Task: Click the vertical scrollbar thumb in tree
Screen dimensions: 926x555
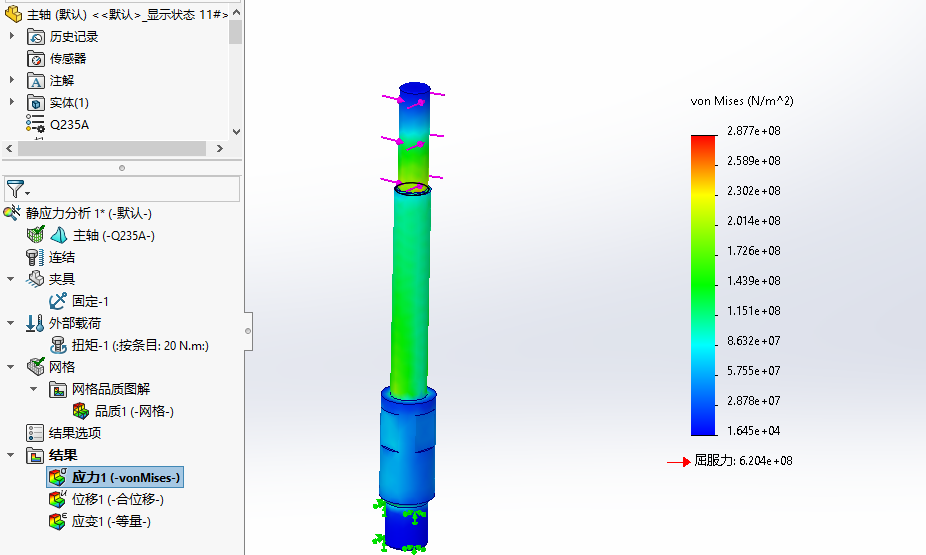Action: click(x=236, y=32)
